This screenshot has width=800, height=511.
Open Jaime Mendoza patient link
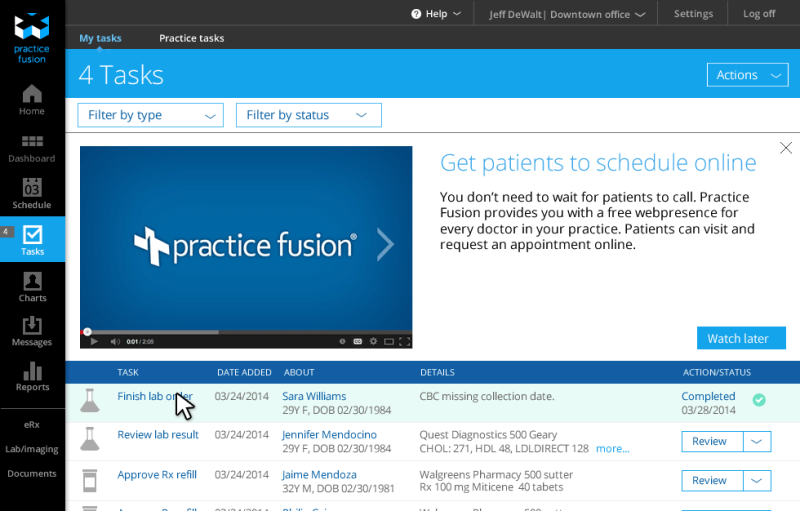click(x=319, y=475)
